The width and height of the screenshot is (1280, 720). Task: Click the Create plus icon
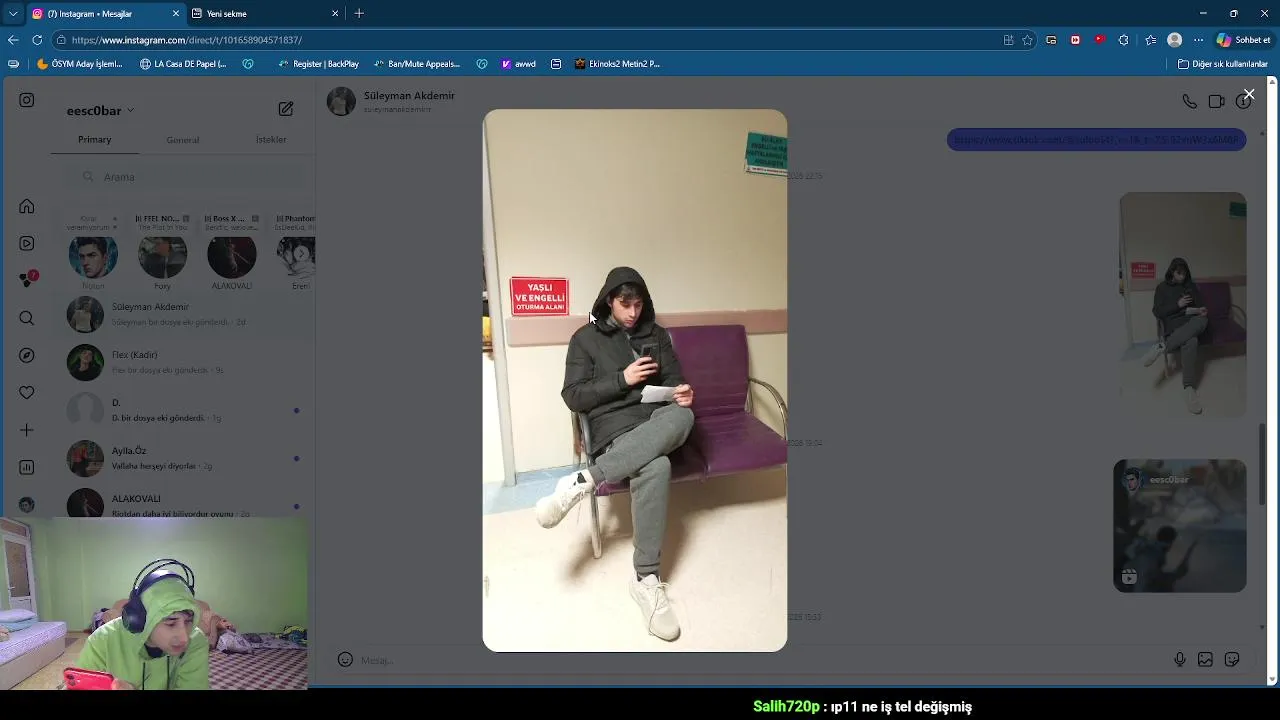[27, 430]
